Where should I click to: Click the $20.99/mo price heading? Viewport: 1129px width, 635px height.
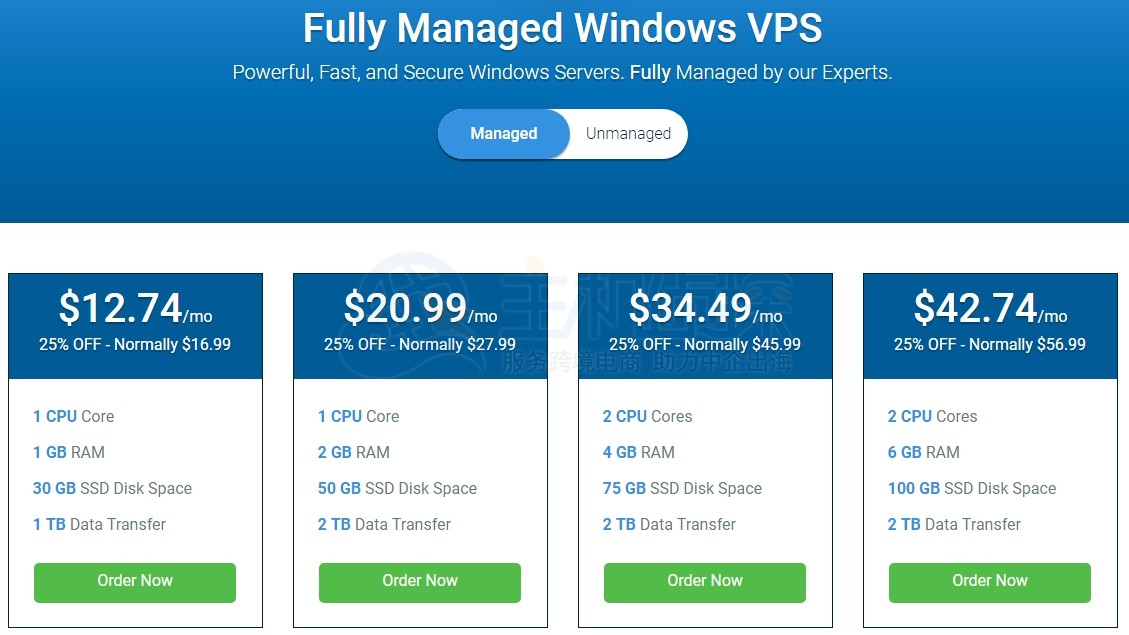click(x=420, y=308)
